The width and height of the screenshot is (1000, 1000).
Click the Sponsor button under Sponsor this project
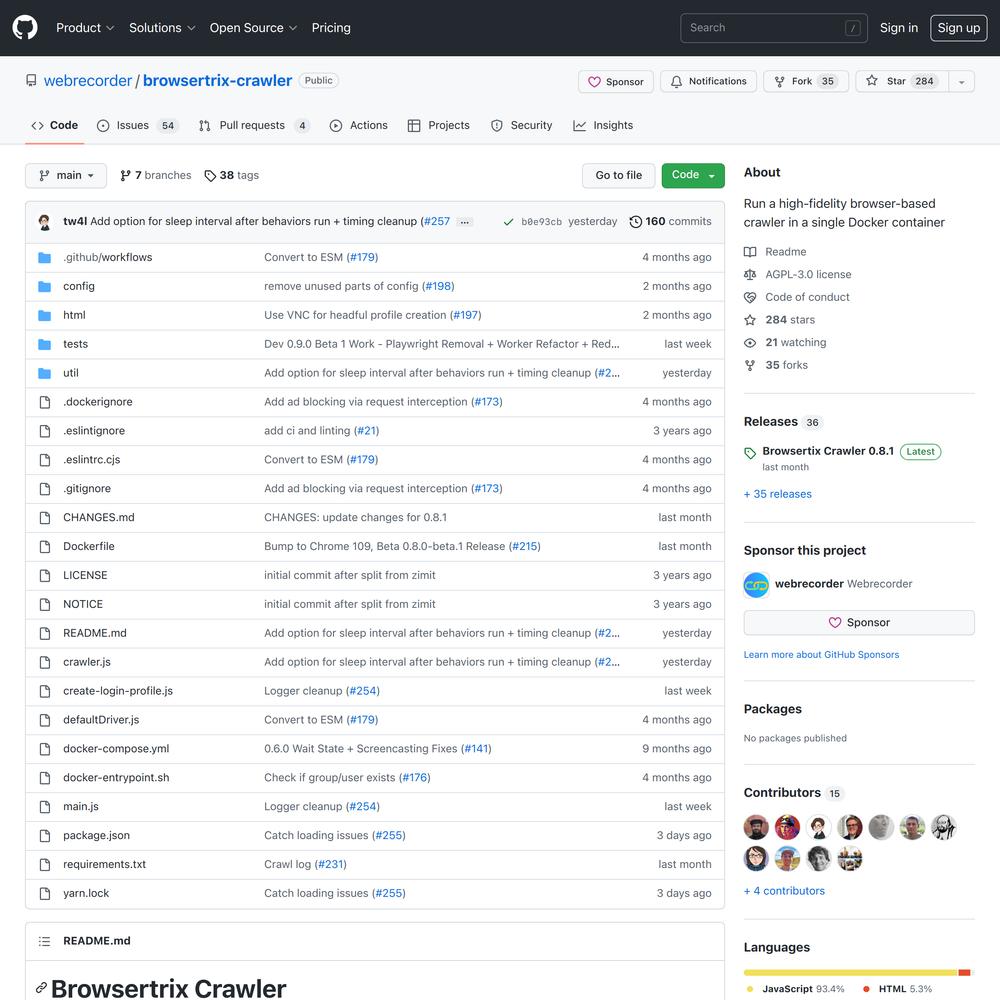tap(858, 622)
